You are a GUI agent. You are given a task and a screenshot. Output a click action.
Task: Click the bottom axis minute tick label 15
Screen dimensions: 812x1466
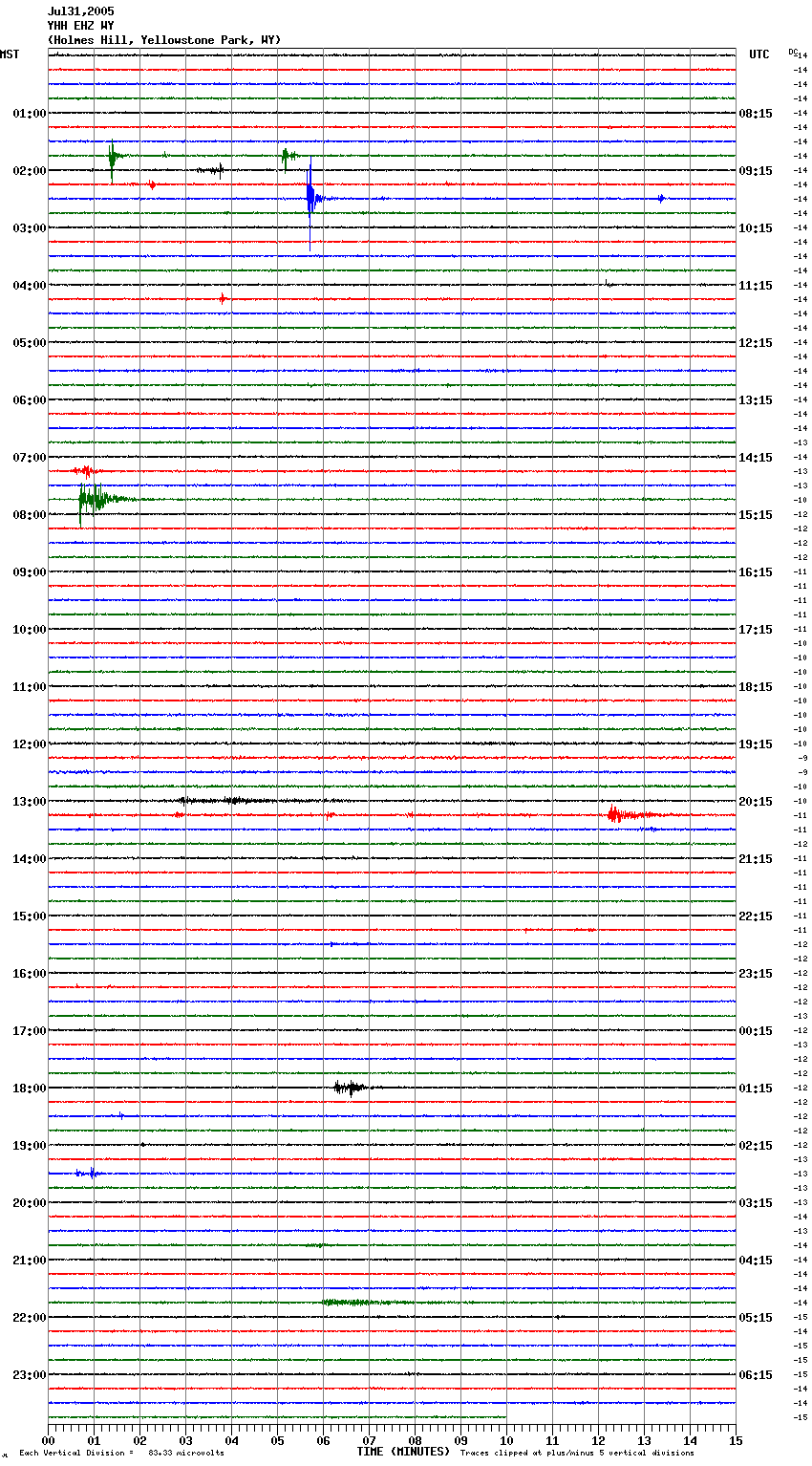tap(736, 1440)
